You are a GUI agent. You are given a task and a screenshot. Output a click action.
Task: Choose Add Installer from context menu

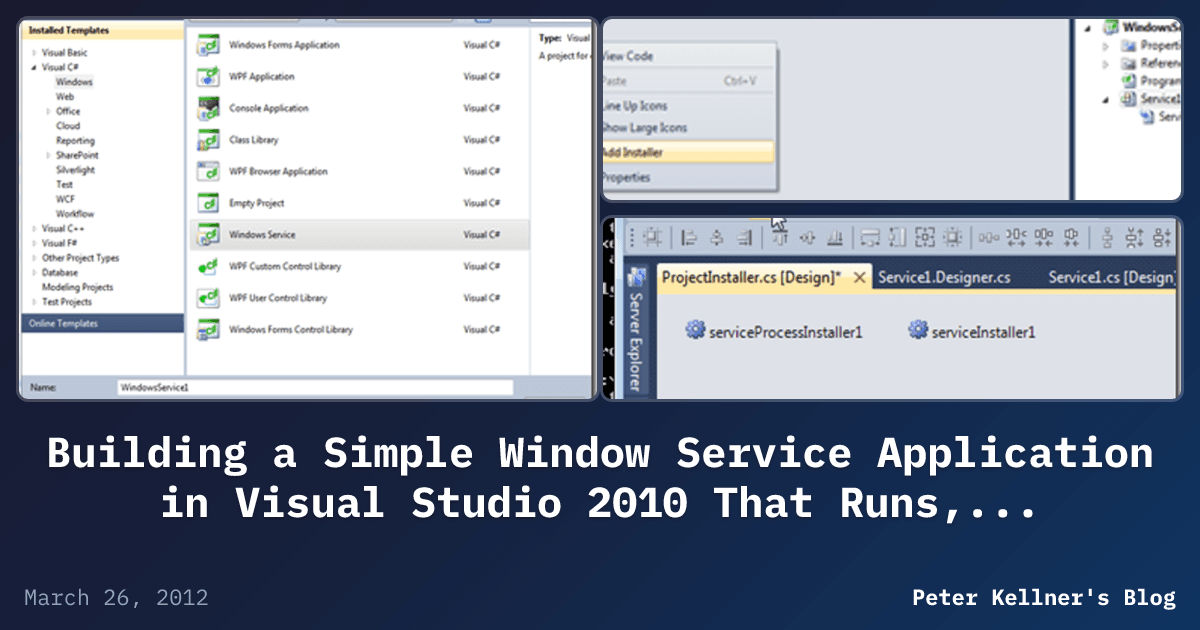[x=688, y=153]
